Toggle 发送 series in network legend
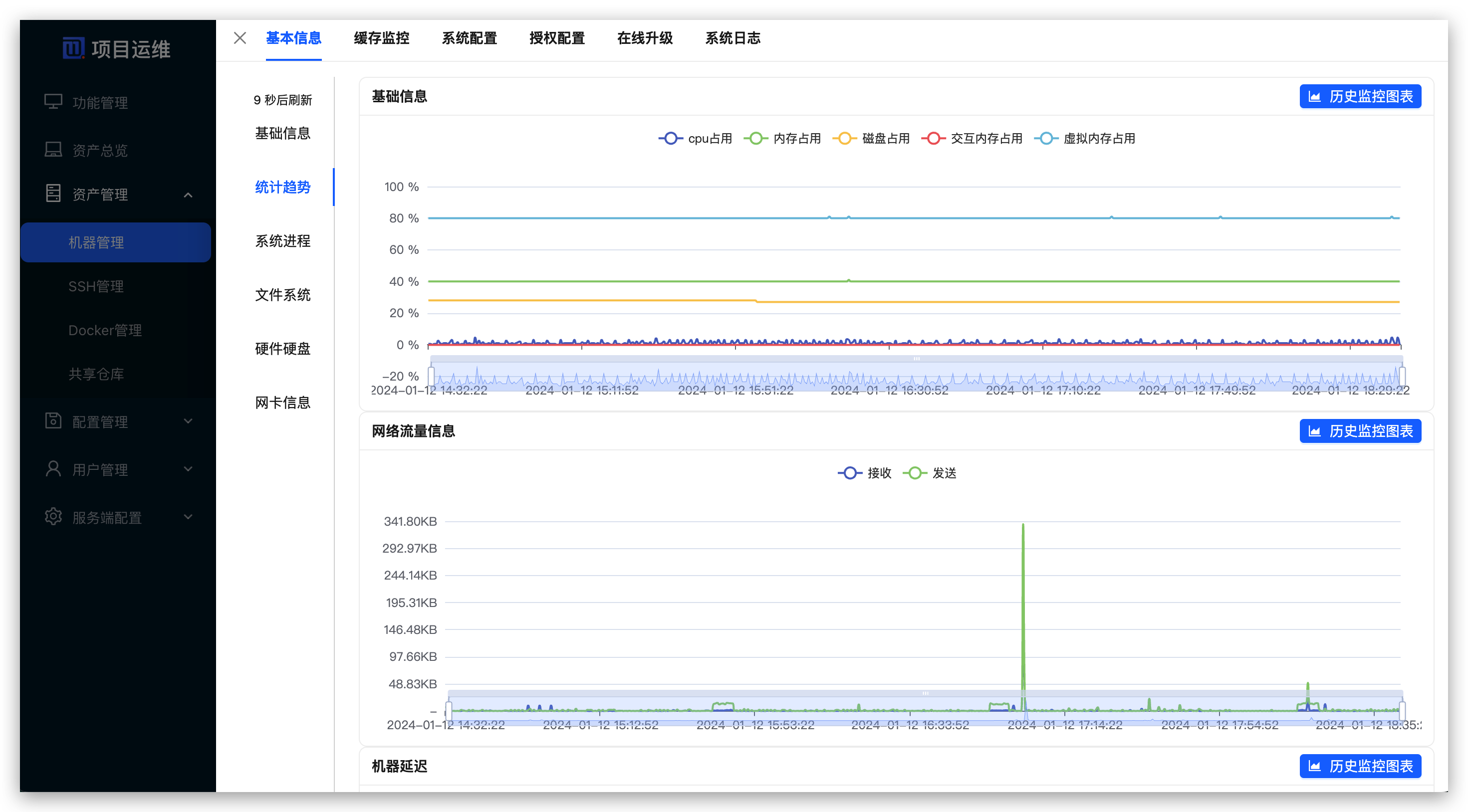Image resolution: width=1468 pixels, height=812 pixels. click(930, 473)
